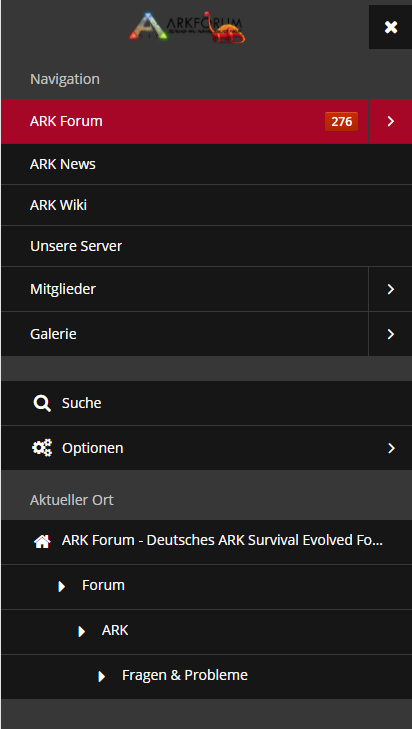Click the home icon under Aktueller Ort
412x729 pixels.
coord(42,541)
